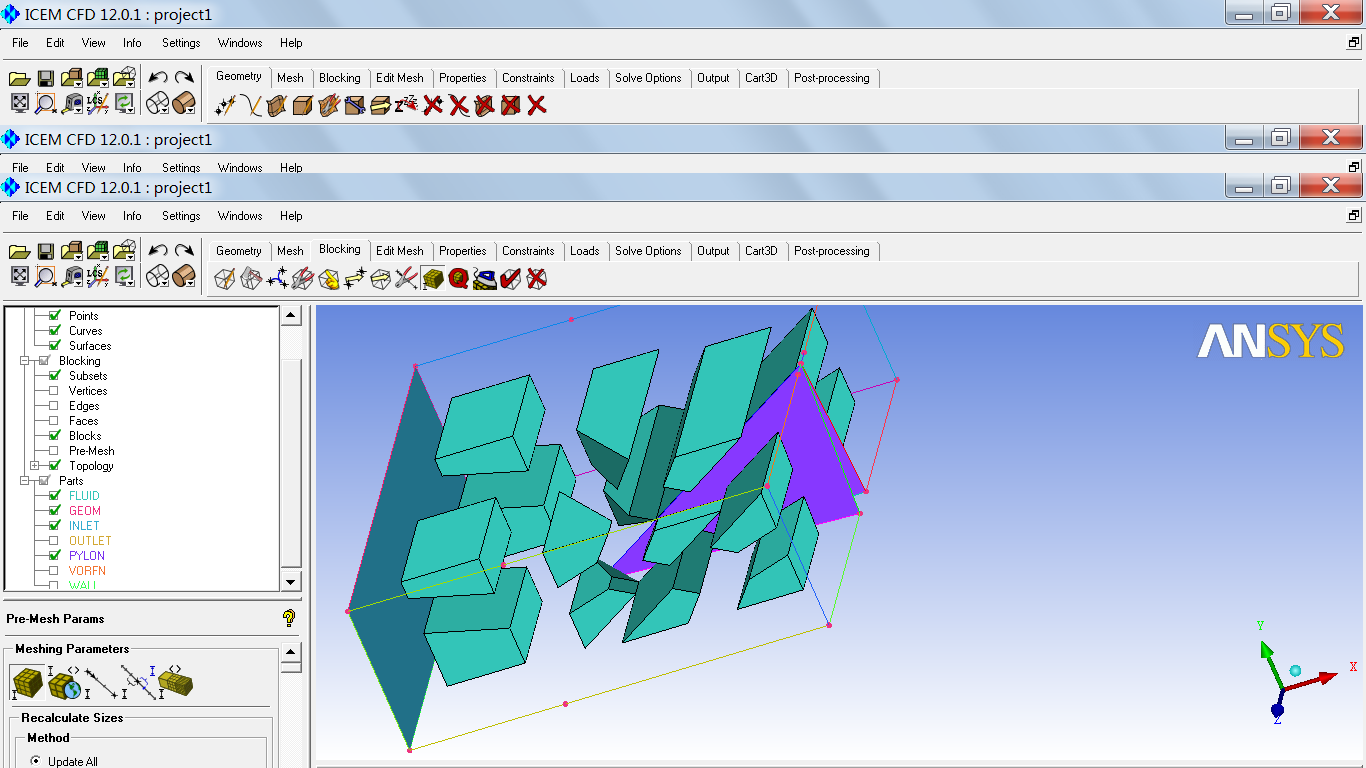Select the Create Block tool
The image size is (1366, 768).
pyautogui.click(x=225, y=279)
